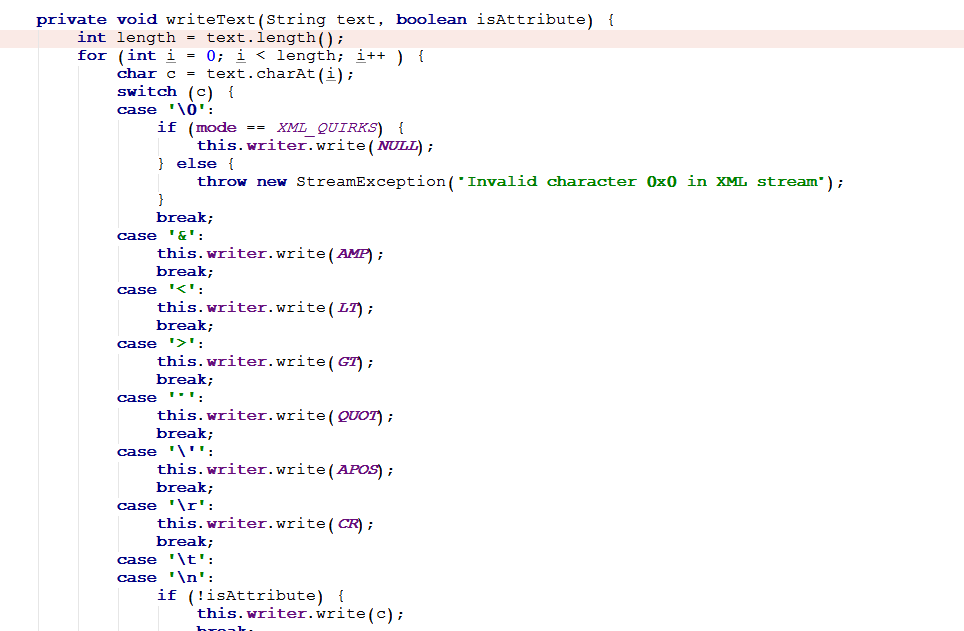Viewport: 964px width, 631px height.
Task: Click the case '\r' label
Action: tap(165, 506)
